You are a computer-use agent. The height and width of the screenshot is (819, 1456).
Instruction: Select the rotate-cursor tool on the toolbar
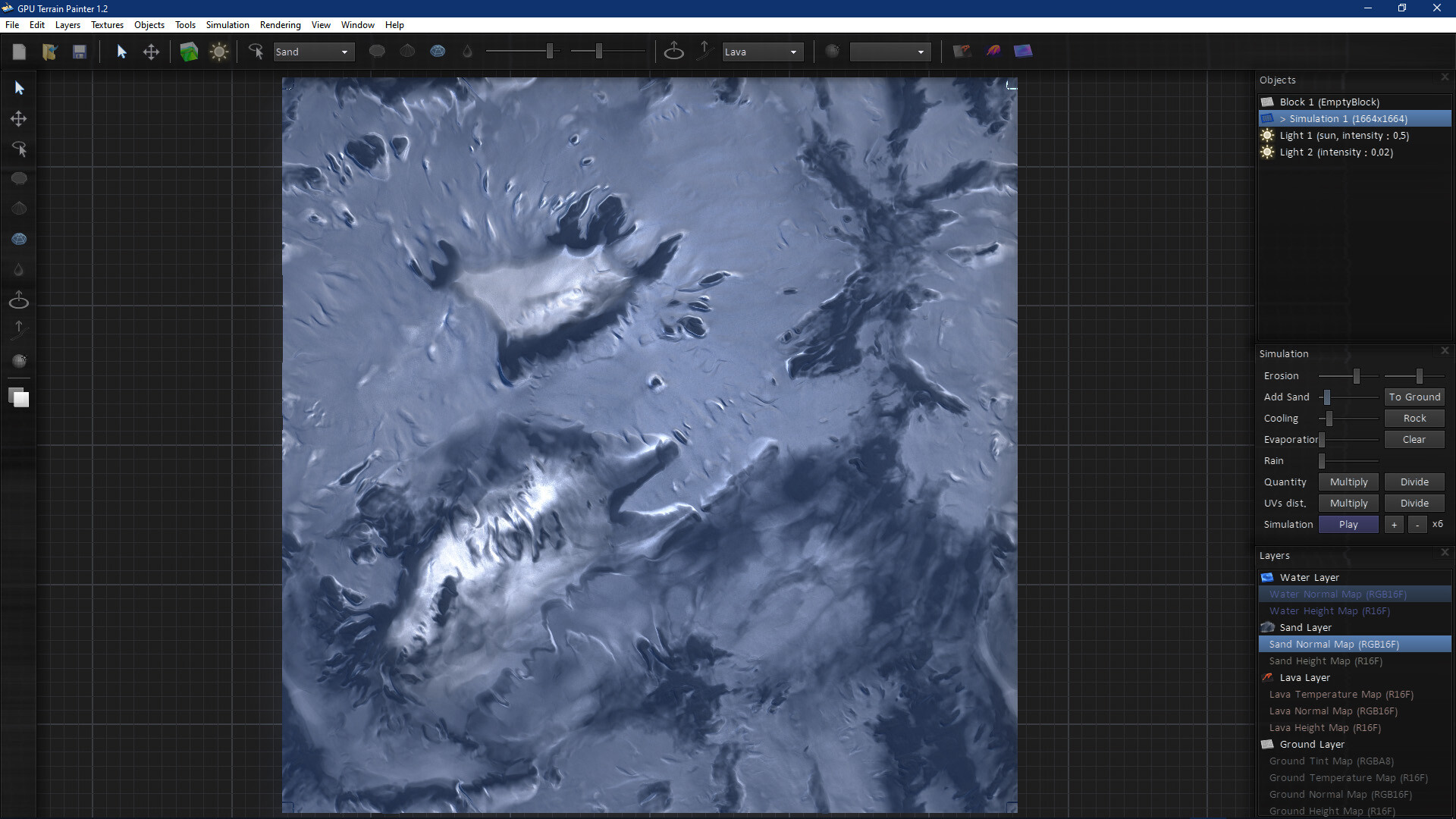point(256,52)
